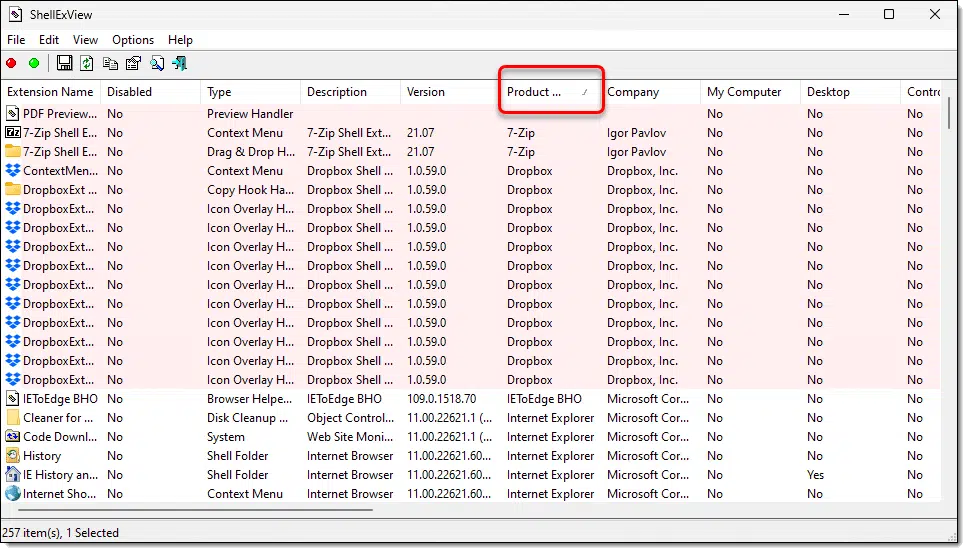Screen dimensions: 968x553
Task: Sort by the Extension Name column header
Action: [50, 92]
